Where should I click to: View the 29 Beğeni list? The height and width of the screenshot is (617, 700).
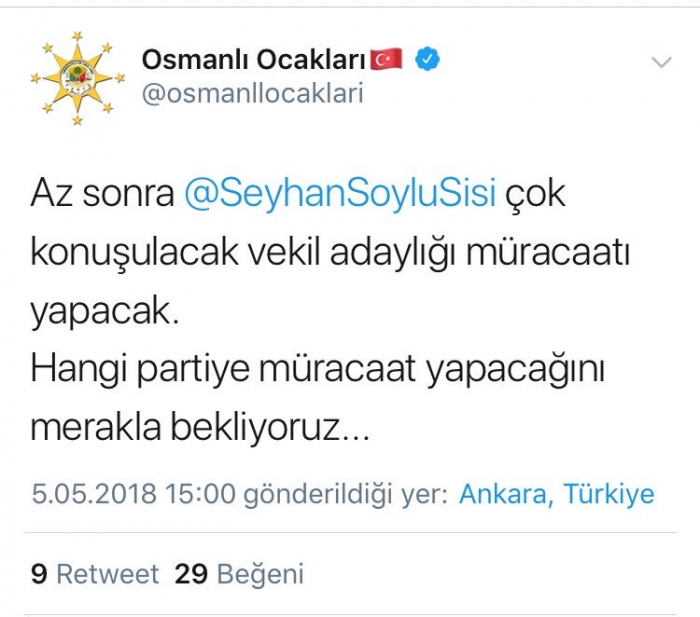coord(239,574)
